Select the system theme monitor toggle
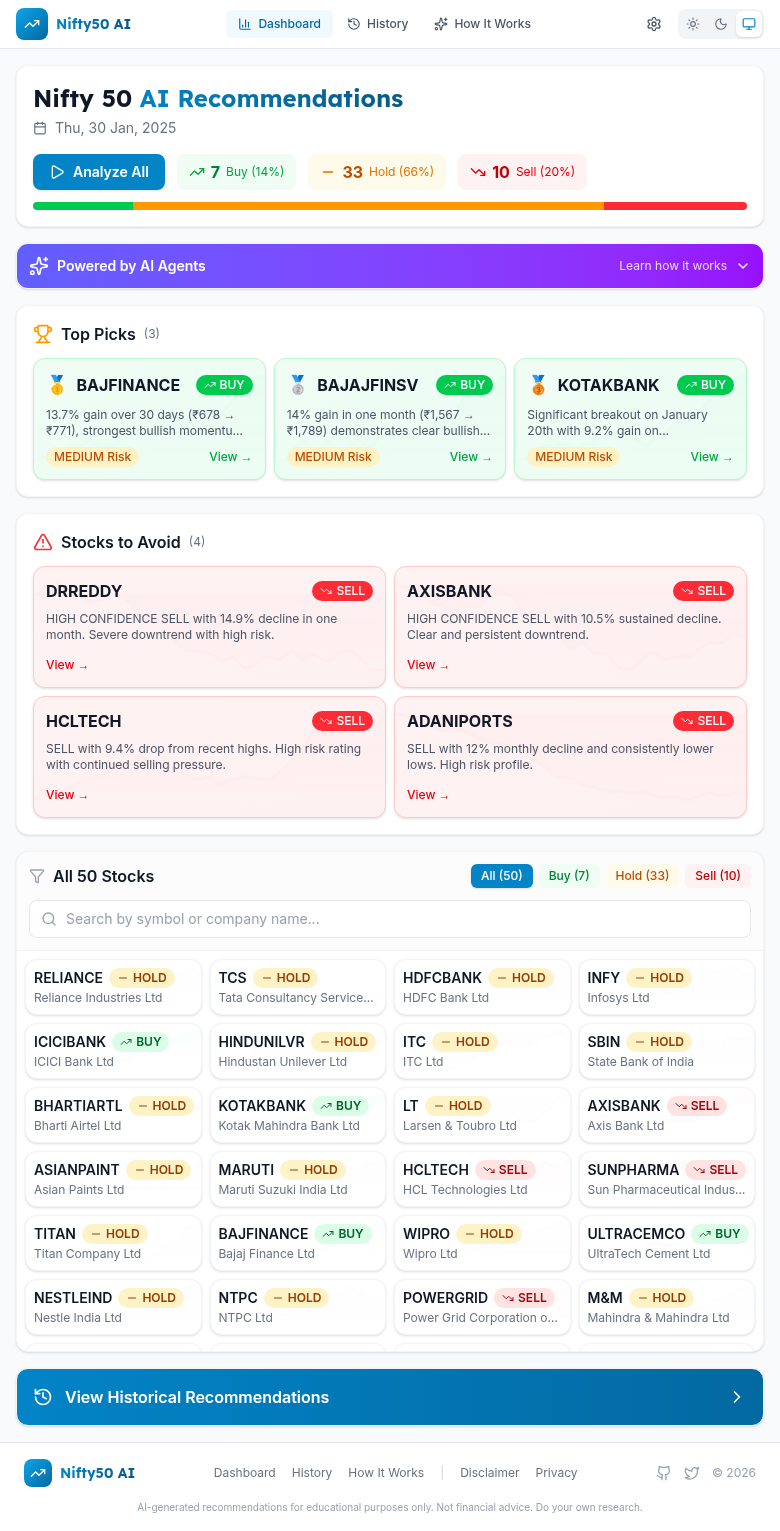The width and height of the screenshot is (780, 1531). [x=748, y=24]
